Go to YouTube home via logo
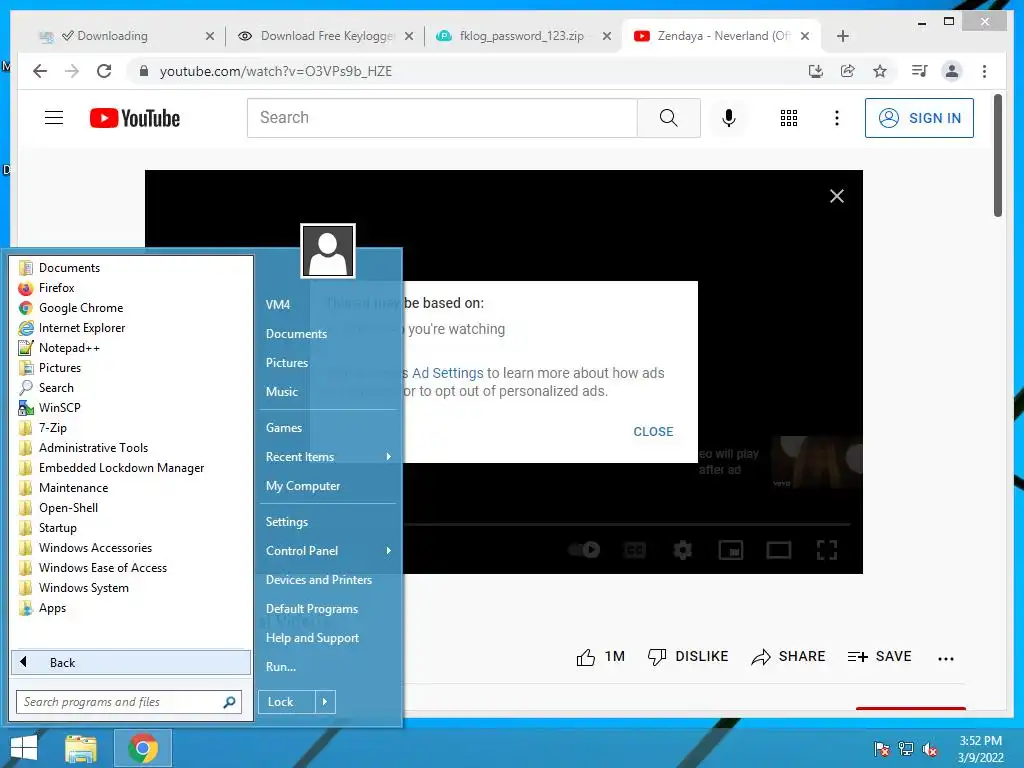1024x768 pixels. 135,118
